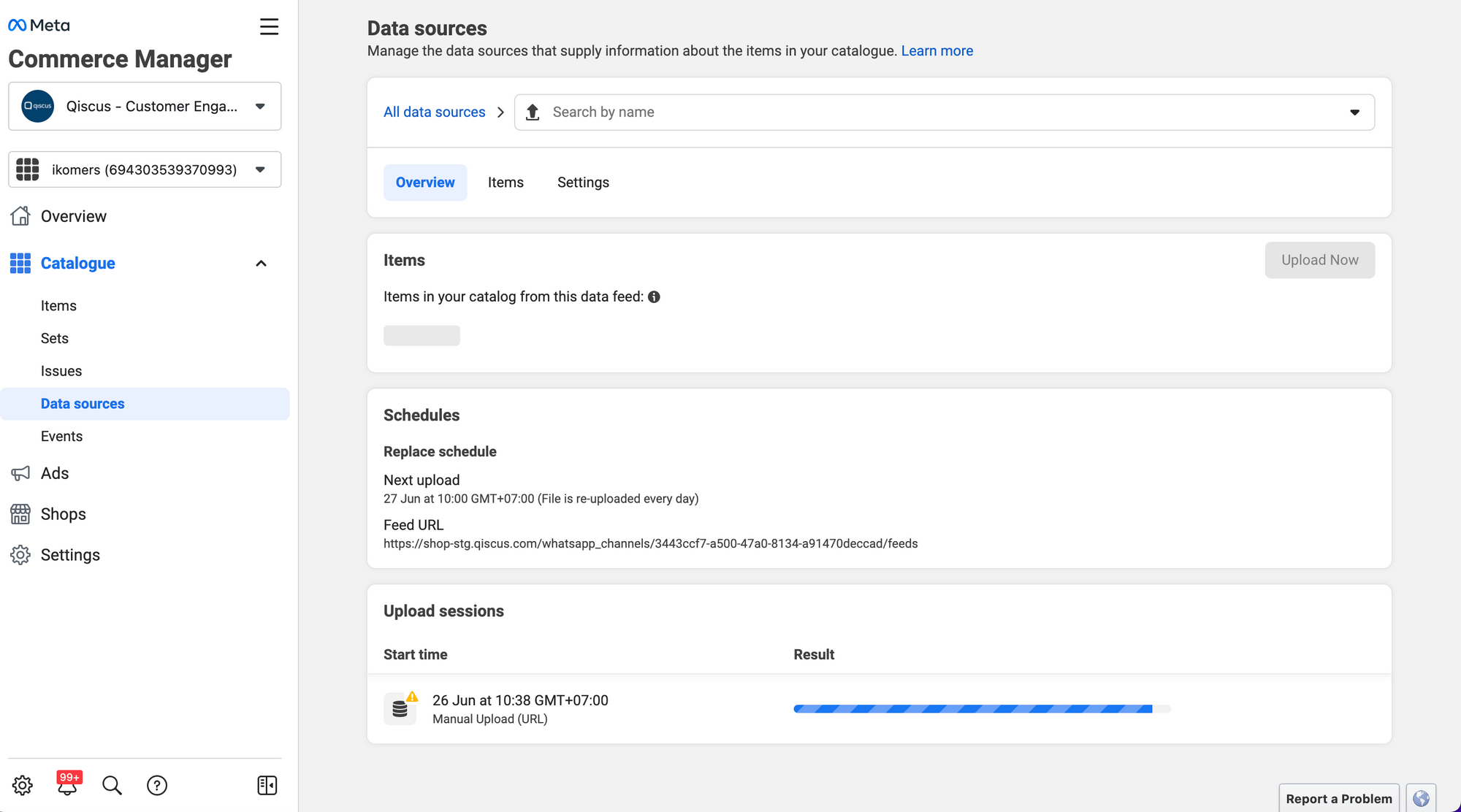The height and width of the screenshot is (812, 1461).
Task: Click the Upload Now button
Action: click(x=1319, y=260)
